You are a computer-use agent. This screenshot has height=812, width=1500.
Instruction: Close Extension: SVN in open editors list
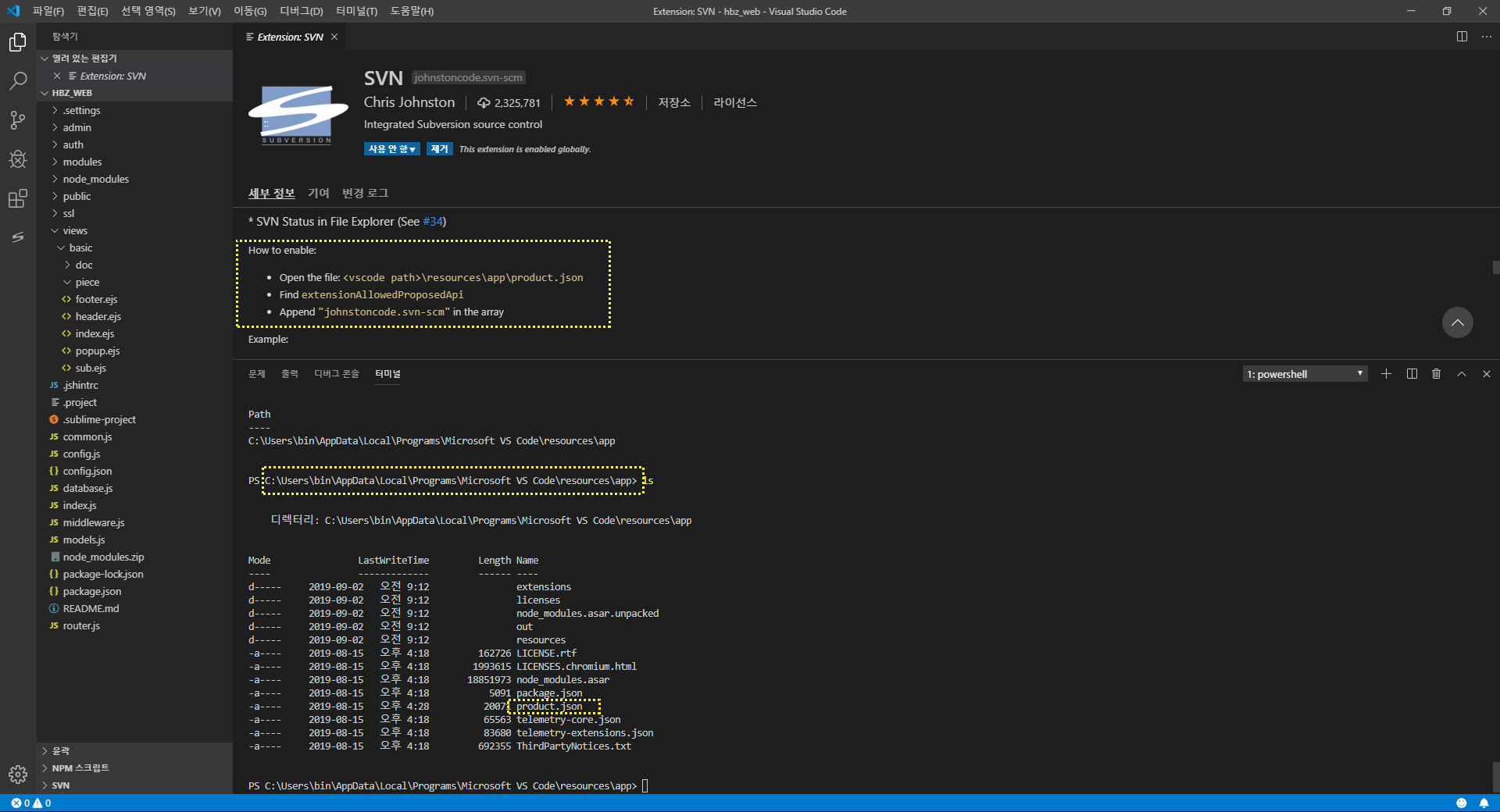click(x=57, y=76)
